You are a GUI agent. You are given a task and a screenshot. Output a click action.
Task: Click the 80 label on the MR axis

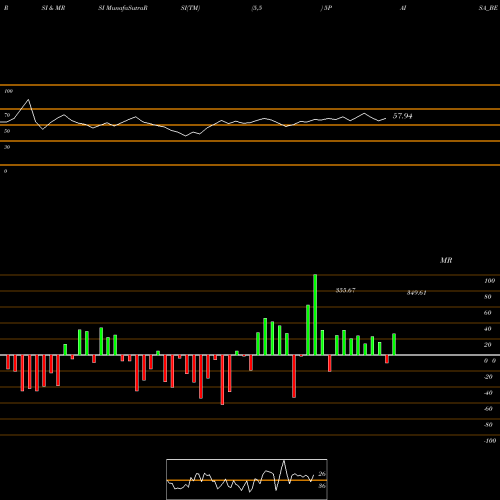488,297
